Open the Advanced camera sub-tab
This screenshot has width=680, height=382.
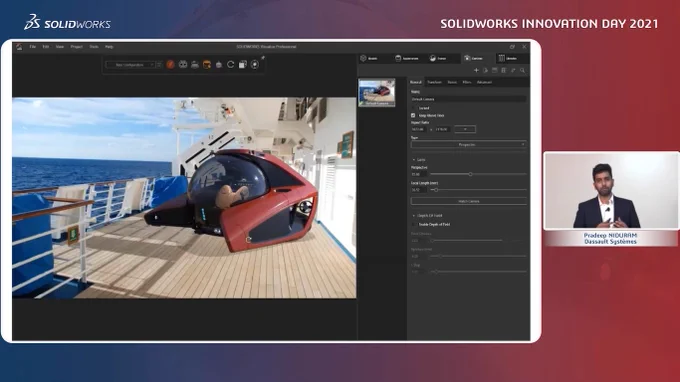tap(484, 82)
